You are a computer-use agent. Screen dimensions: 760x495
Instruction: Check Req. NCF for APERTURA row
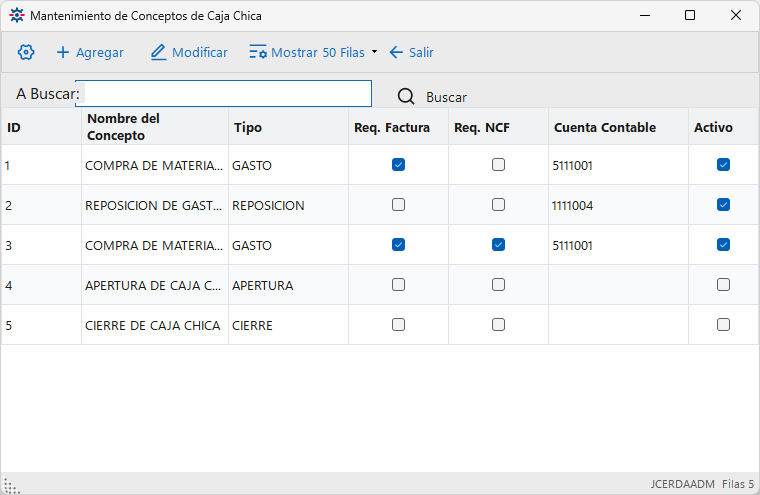click(498, 285)
